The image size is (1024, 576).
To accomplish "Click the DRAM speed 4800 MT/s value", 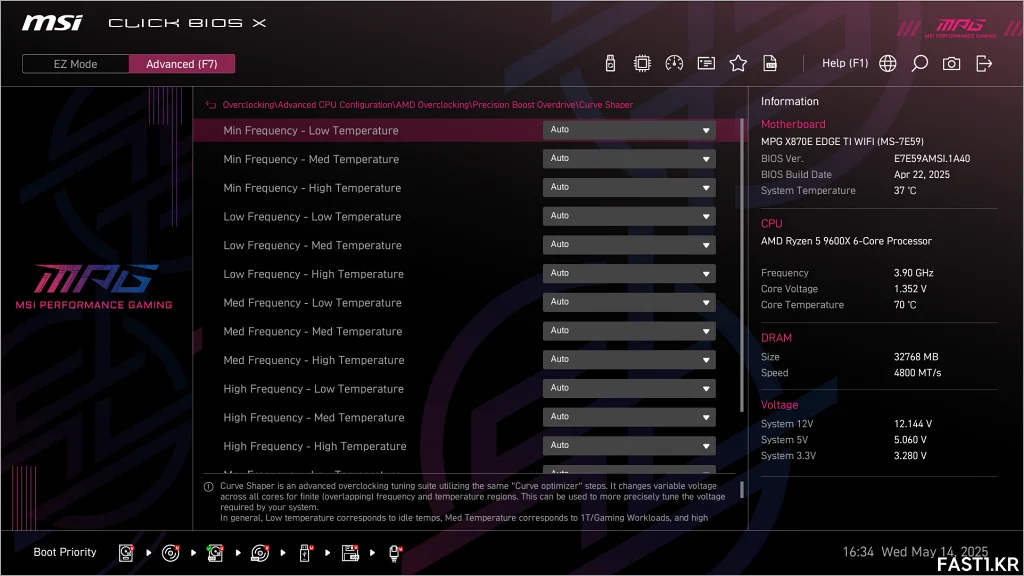I will point(918,373).
